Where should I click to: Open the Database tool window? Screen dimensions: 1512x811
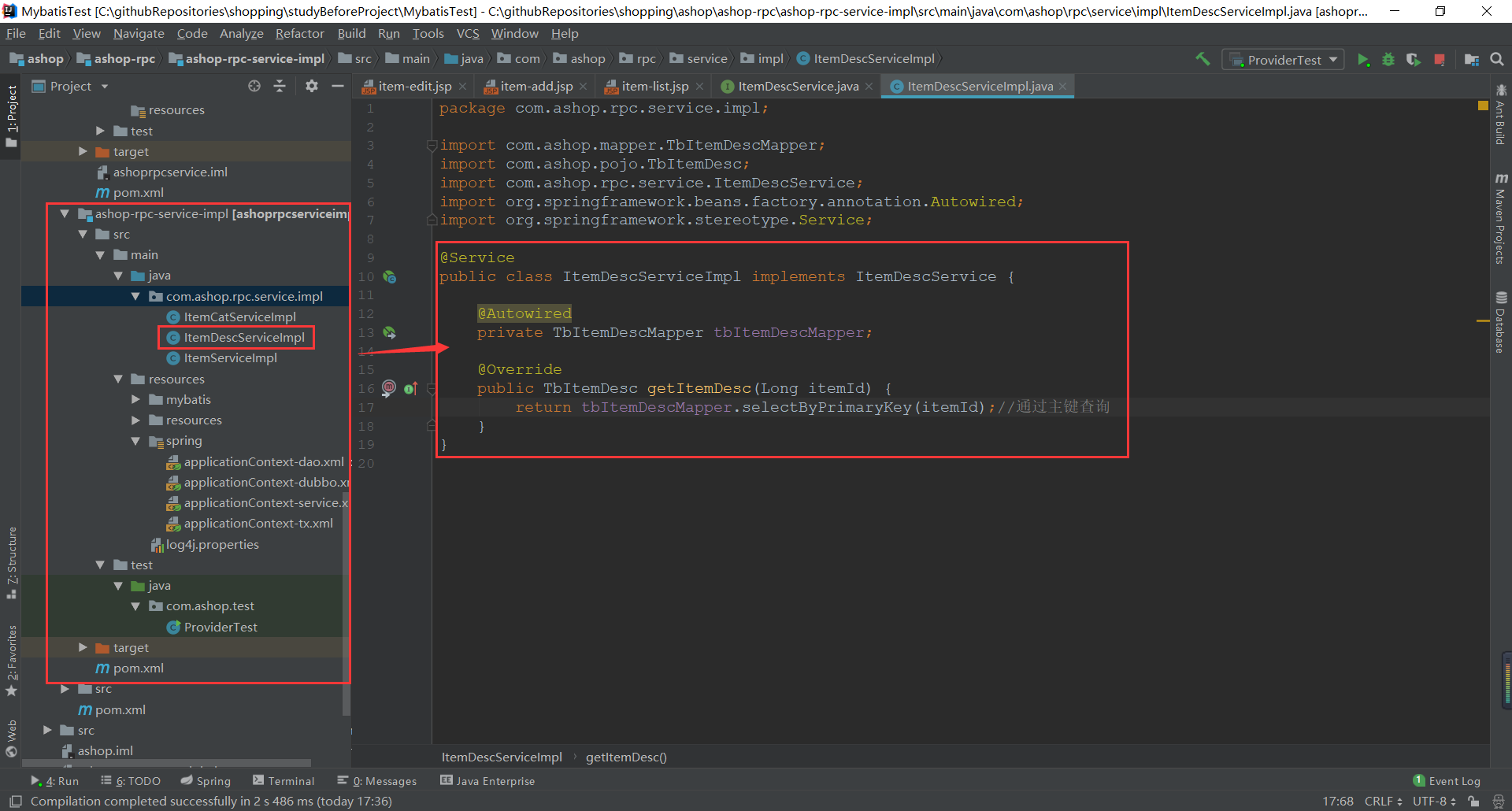1500,323
